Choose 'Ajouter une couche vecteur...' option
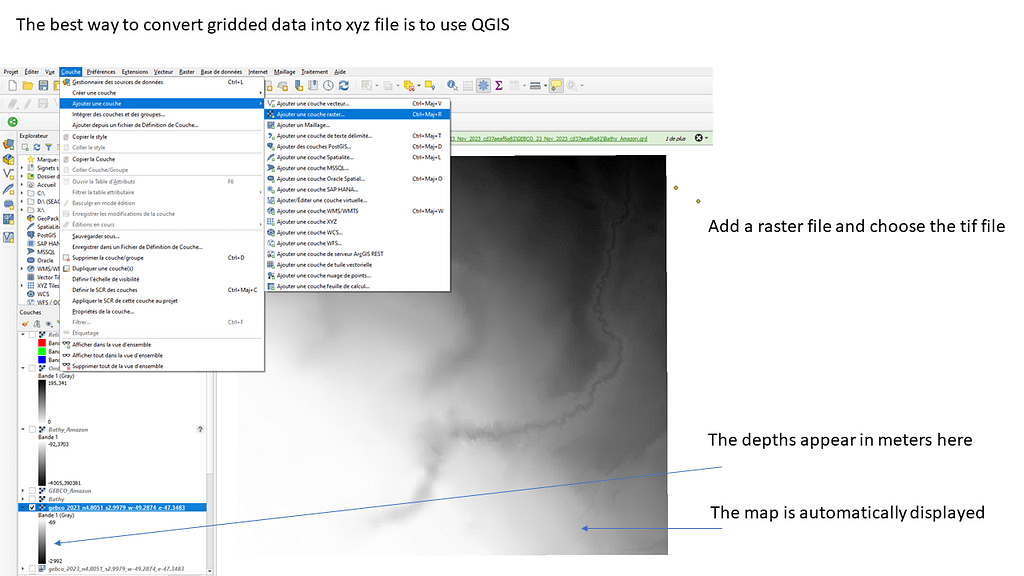 coord(313,103)
